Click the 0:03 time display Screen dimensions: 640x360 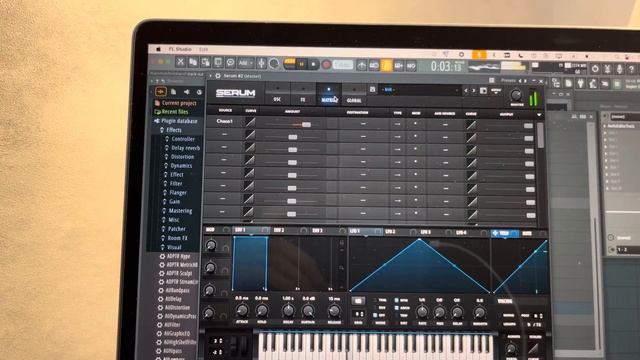pyautogui.click(x=447, y=66)
